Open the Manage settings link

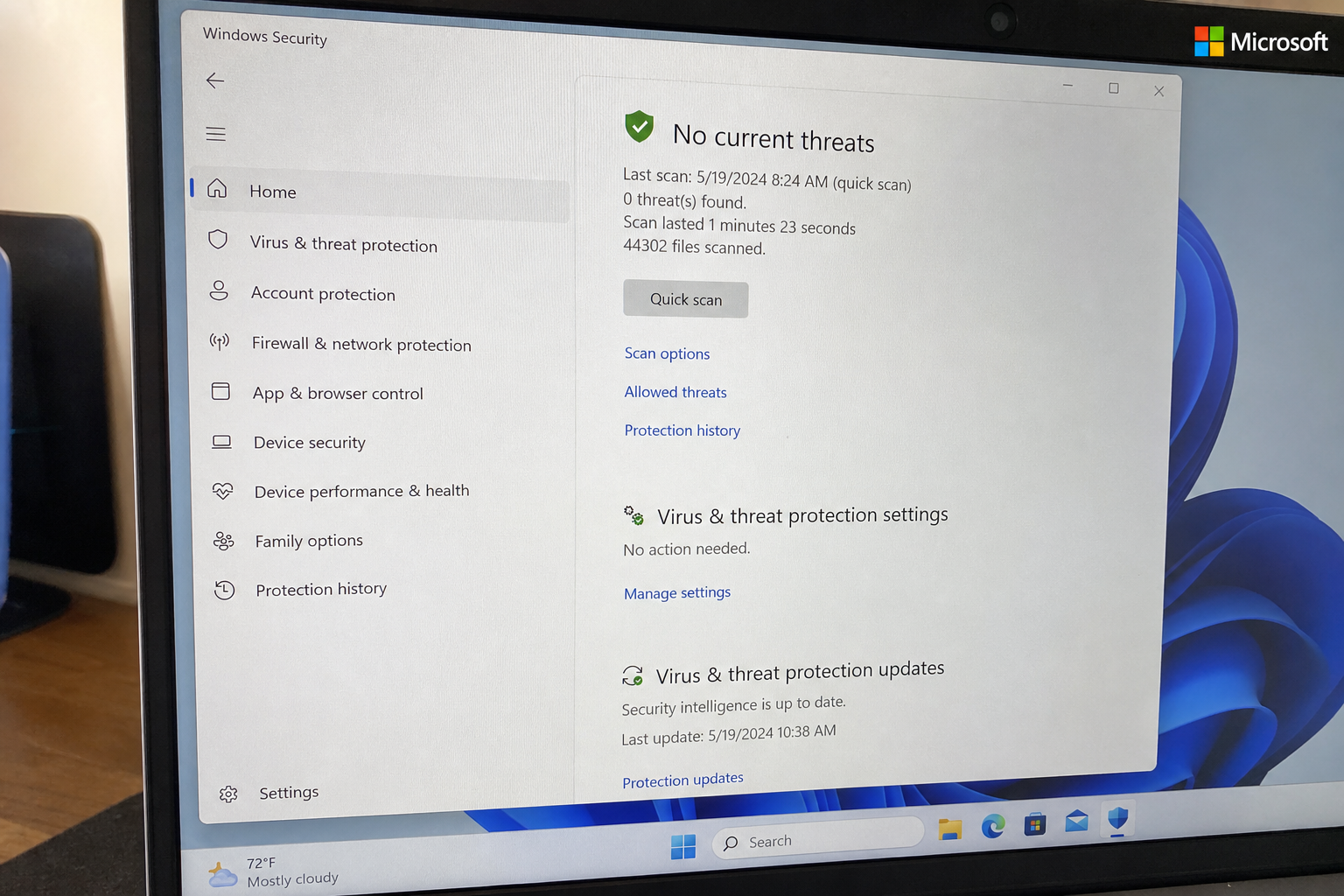677,593
